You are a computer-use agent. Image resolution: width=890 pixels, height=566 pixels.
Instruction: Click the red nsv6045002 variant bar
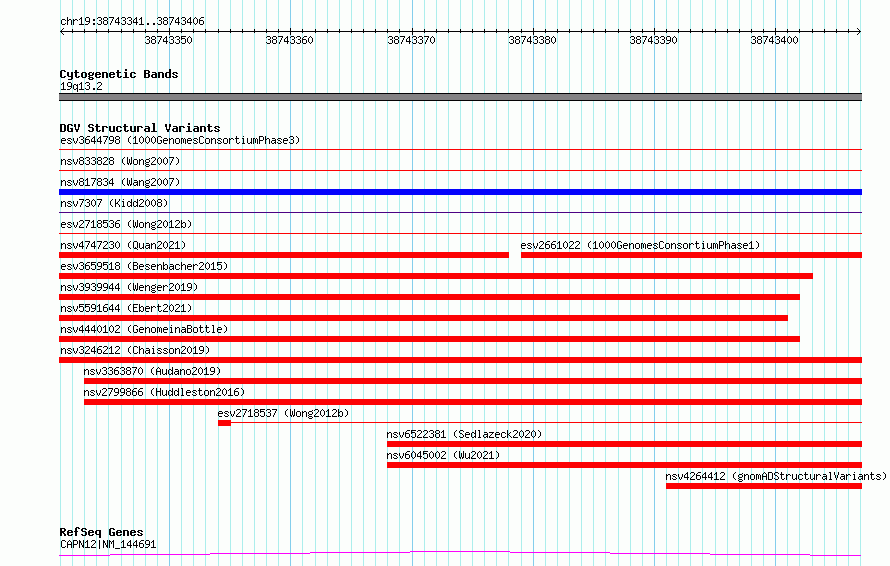pos(624,465)
